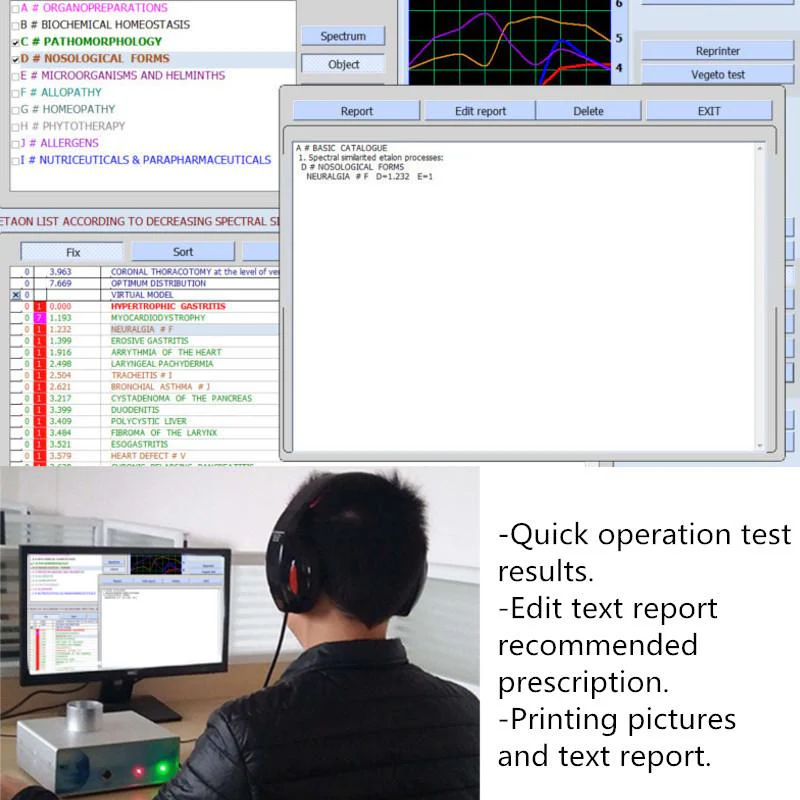Start the Vegeto test
This screenshot has height=800, width=800.
717,73
